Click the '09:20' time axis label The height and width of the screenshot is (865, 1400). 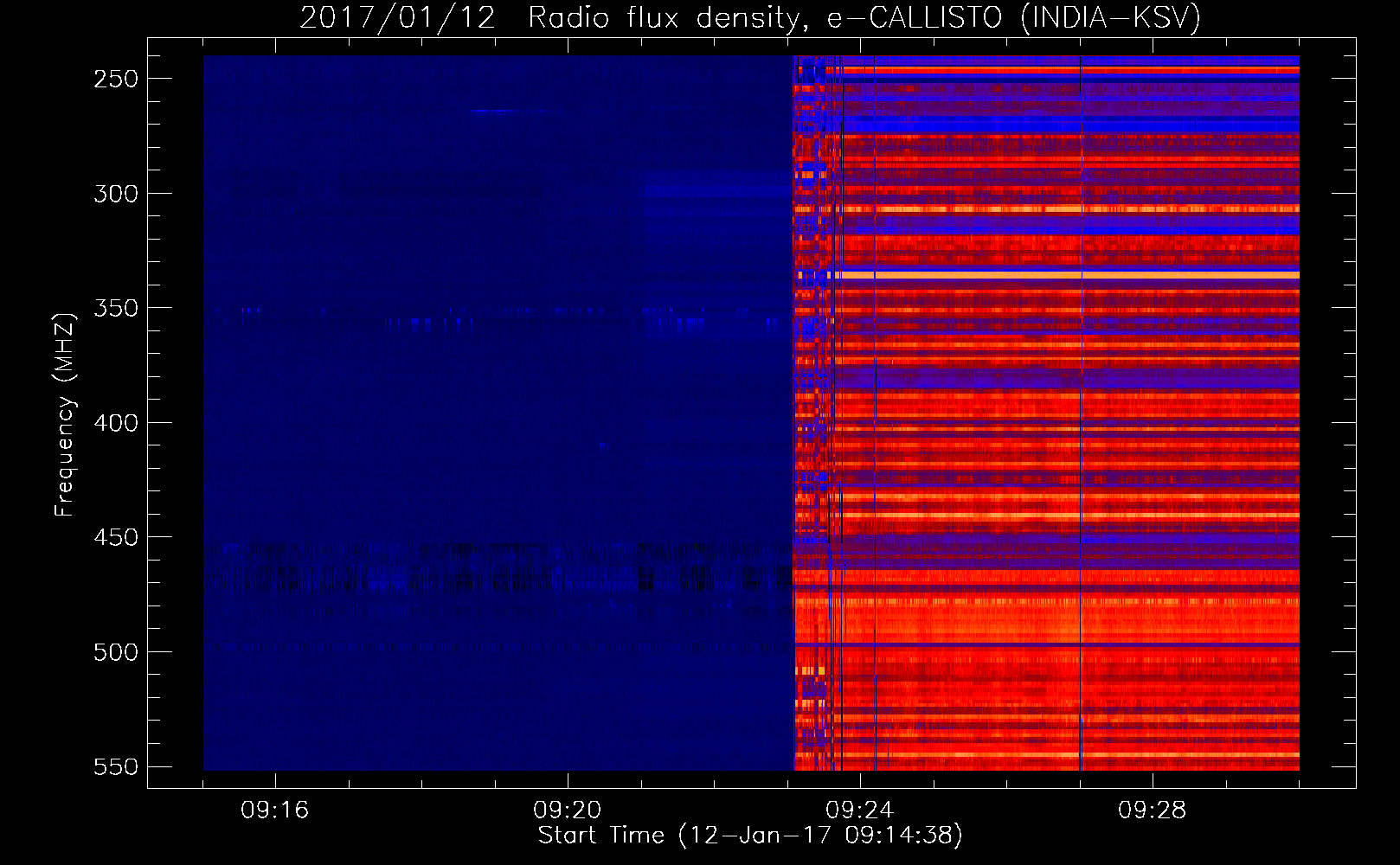(x=568, y=810)
